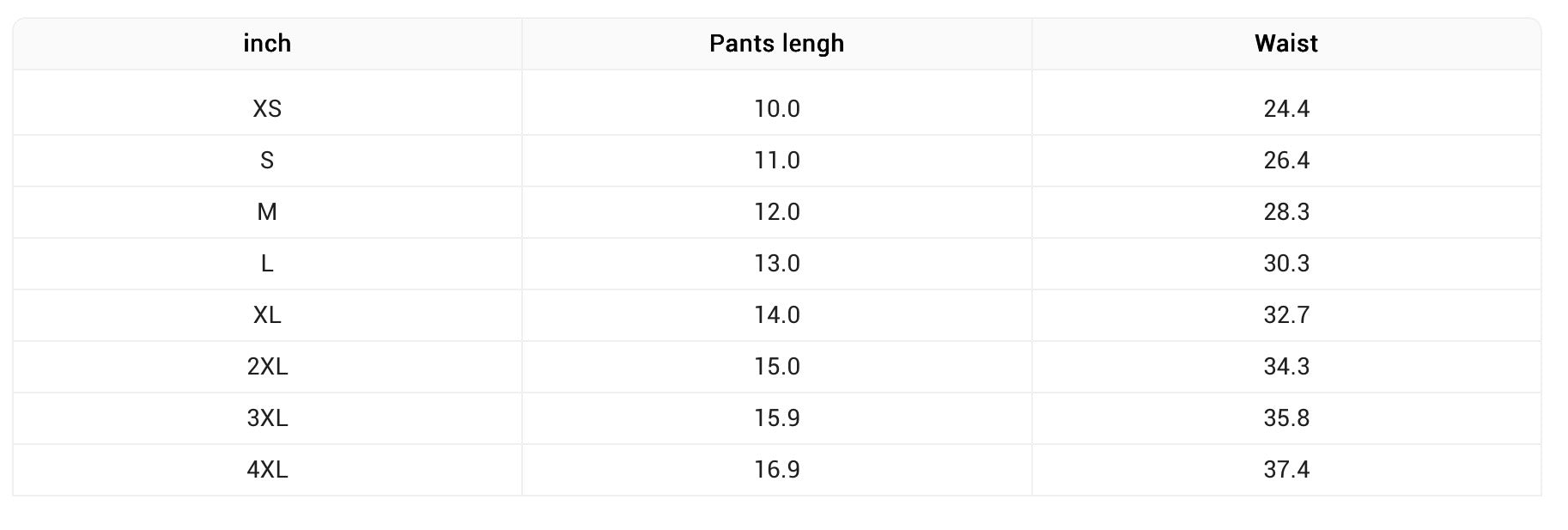The image size is (1568, 530).
Task: Select the S size cell
Action: (267, 161)
